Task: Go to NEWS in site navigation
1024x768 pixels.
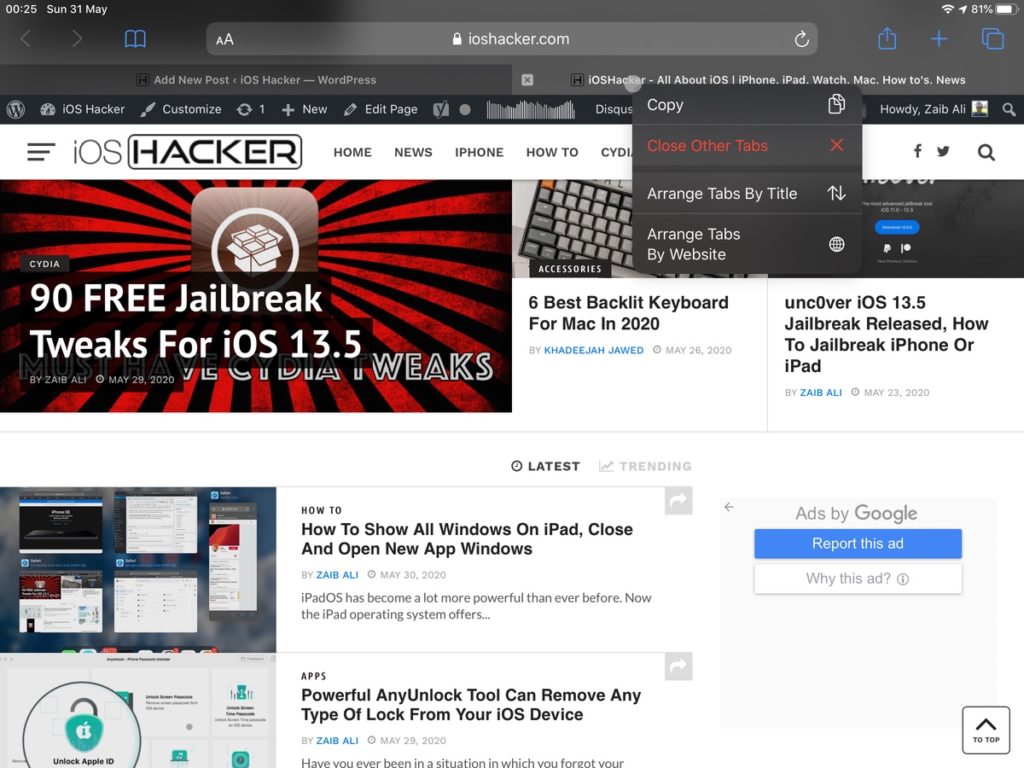Action: (413, 152)
